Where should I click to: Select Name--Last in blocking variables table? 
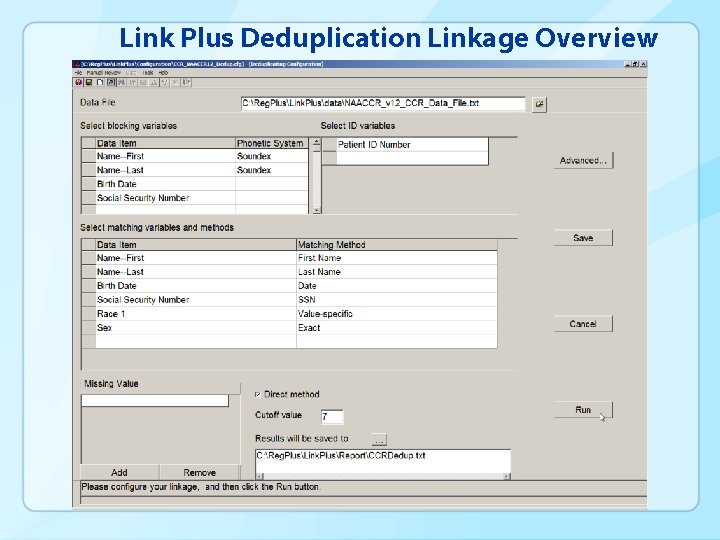pos(165,170)
